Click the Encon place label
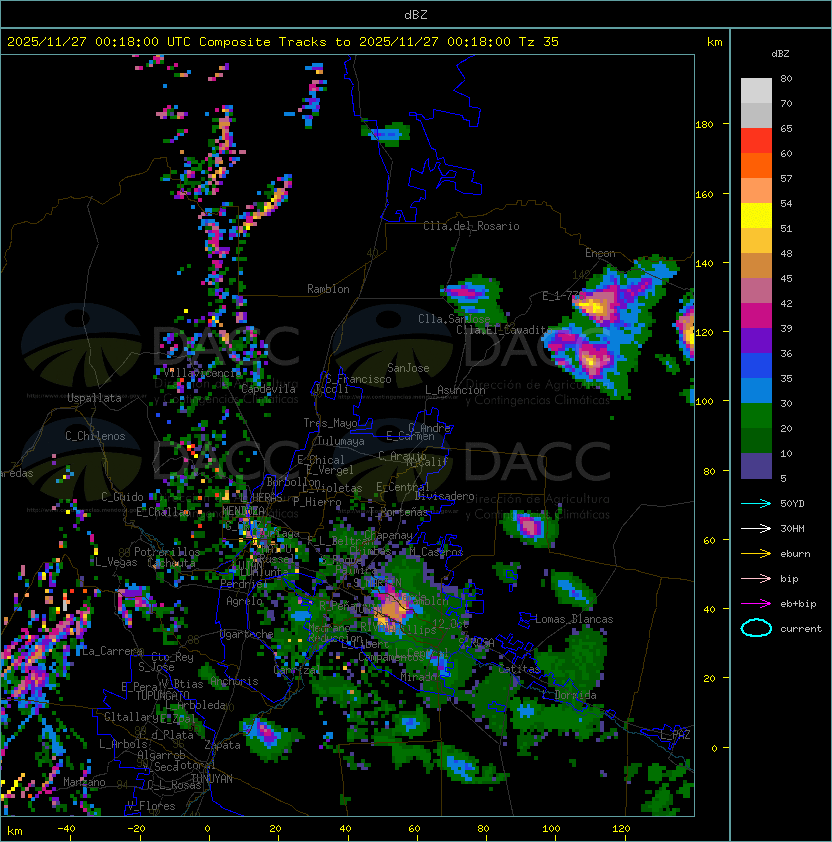This screenshot has height=842, width=832. 600,253
